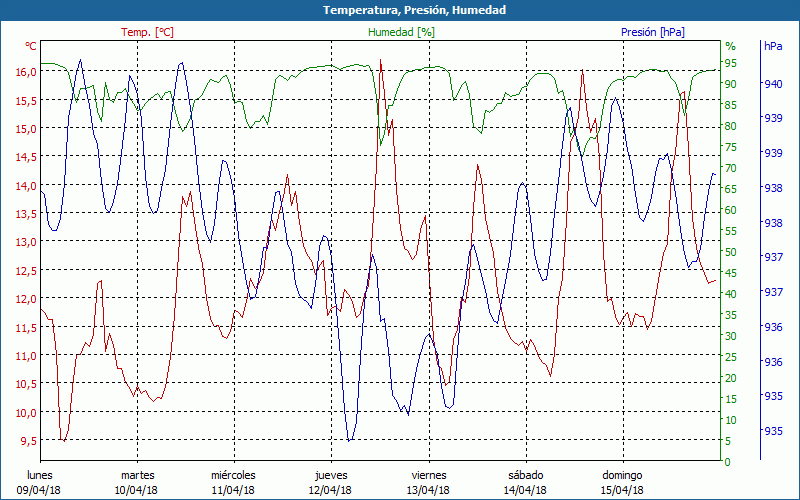
Task: Select the green 'Humedad [%]' legend label
Action: [x=401, y=32]
